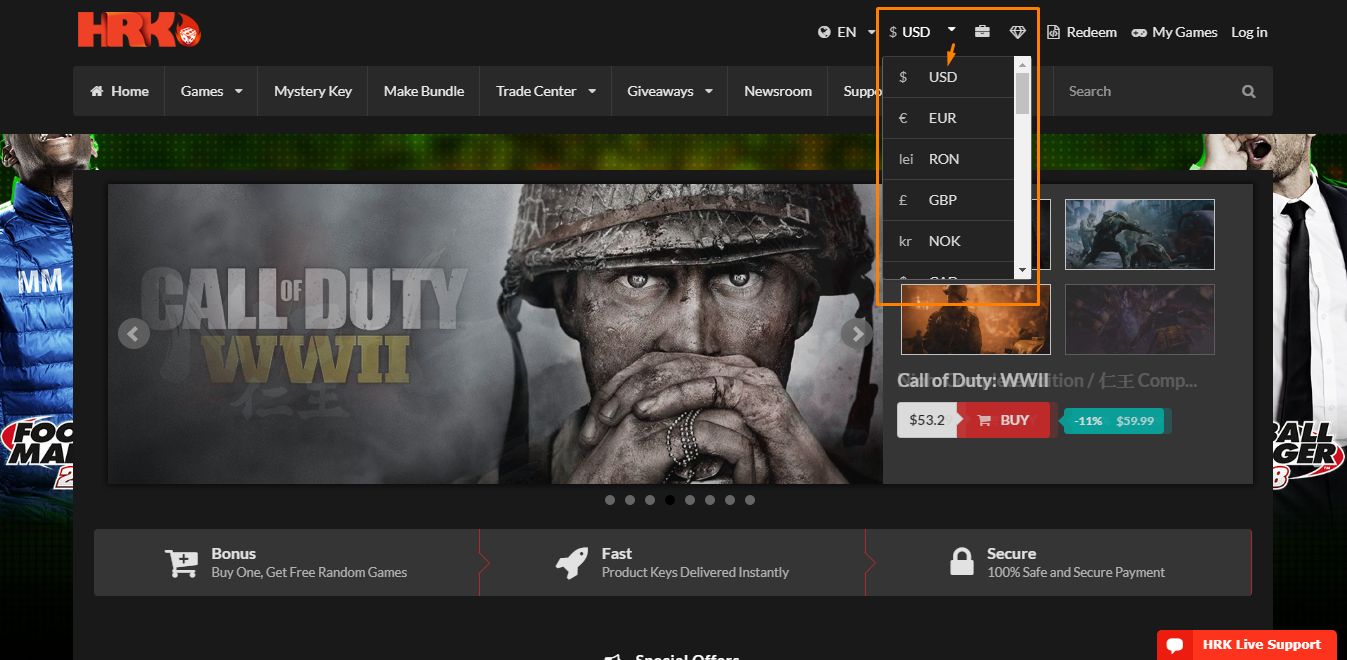Open the Games dropdown menu
This screenshot has width=1347, height=660.
(x=211, y=91)
